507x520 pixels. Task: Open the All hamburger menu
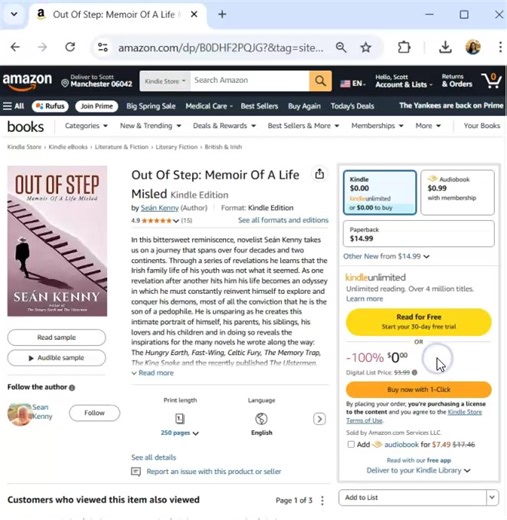(x=13, y=106)
